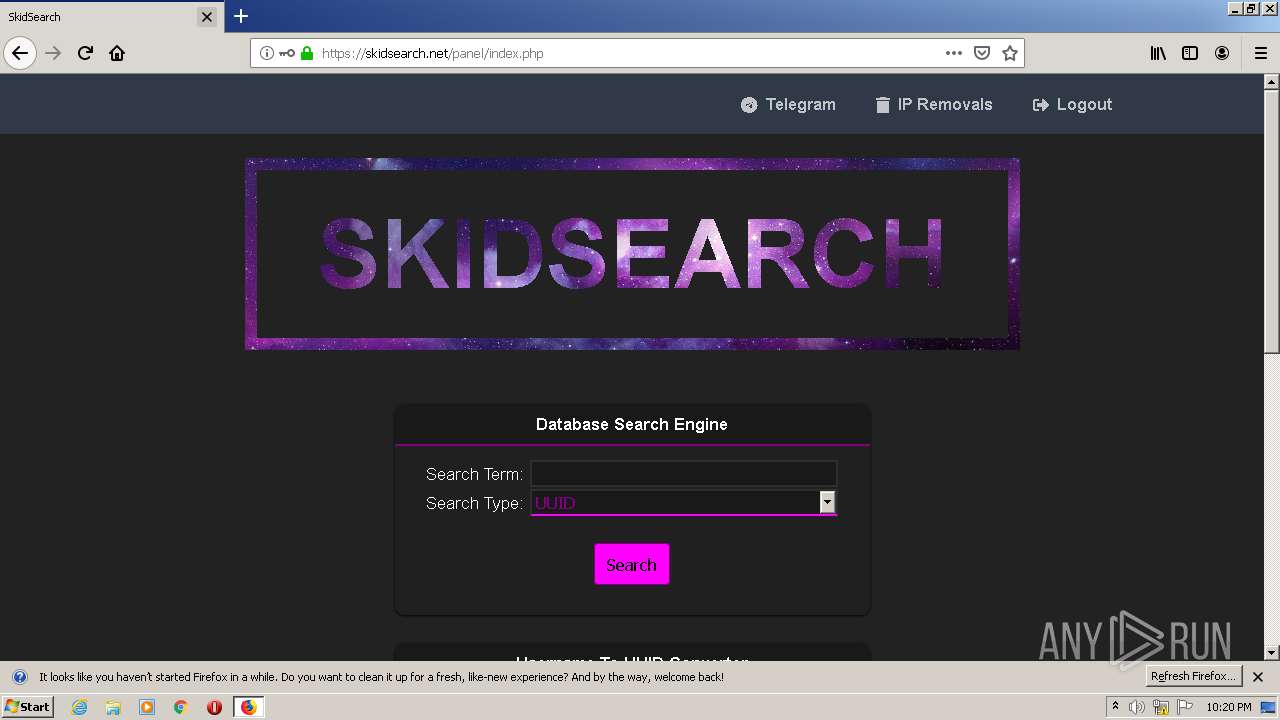Screen dimensions: 1280x720
Task: Close the SkidSearch tab
Action: click(x=207, y=17)
